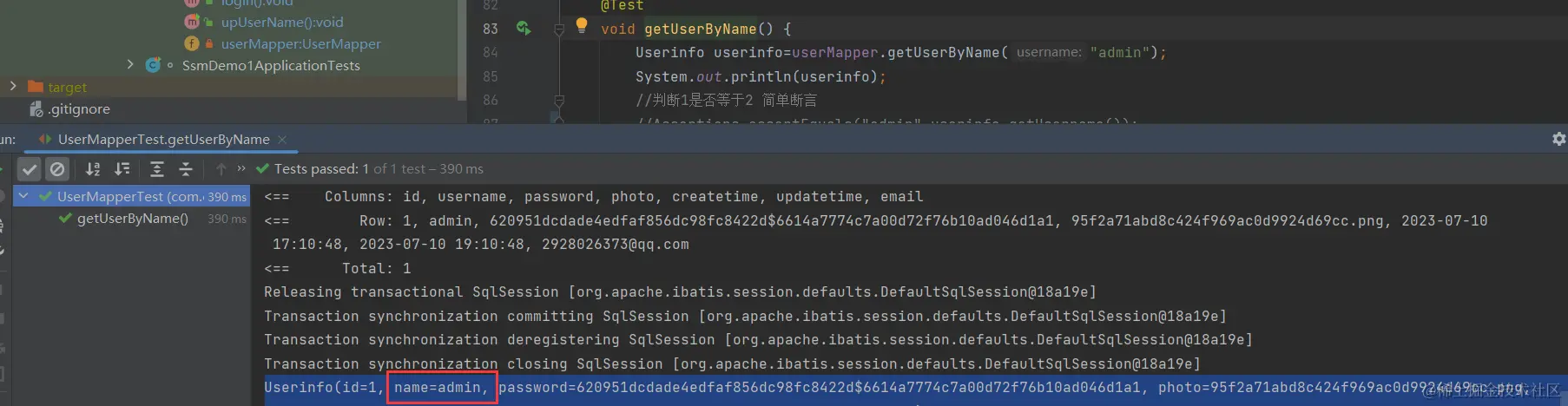Toggle fold marker at line 86
Image resolution: width=1568 pixels, height=406 pixels.
(x=559, y=101)
